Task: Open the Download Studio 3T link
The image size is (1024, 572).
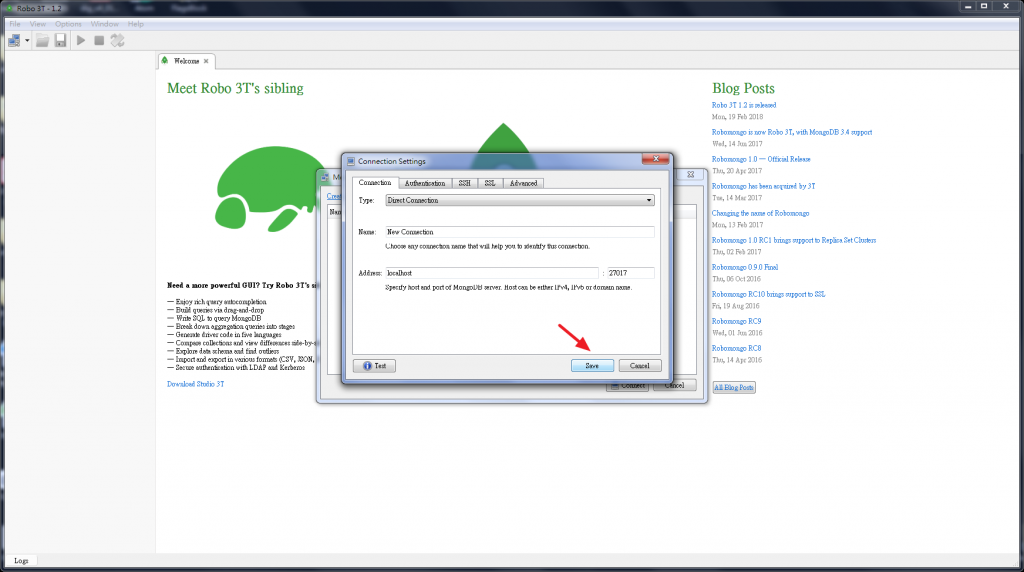Action: pos(195,384)
